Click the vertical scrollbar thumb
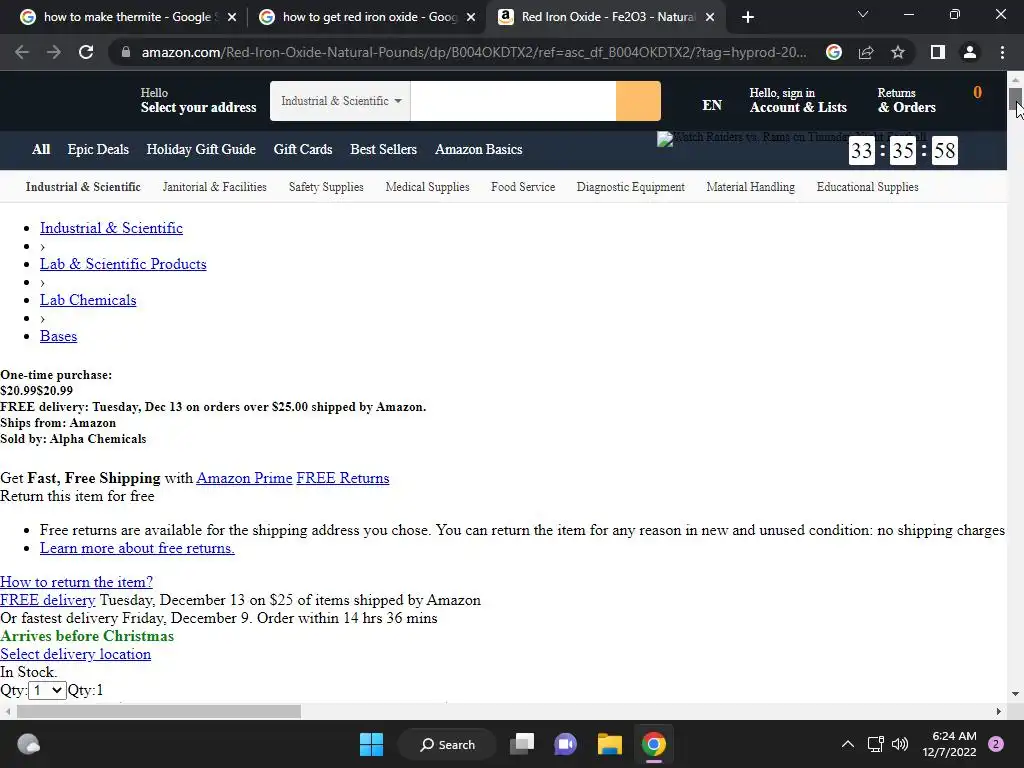Screen dimensions: 1024x768 (1015, 99)
